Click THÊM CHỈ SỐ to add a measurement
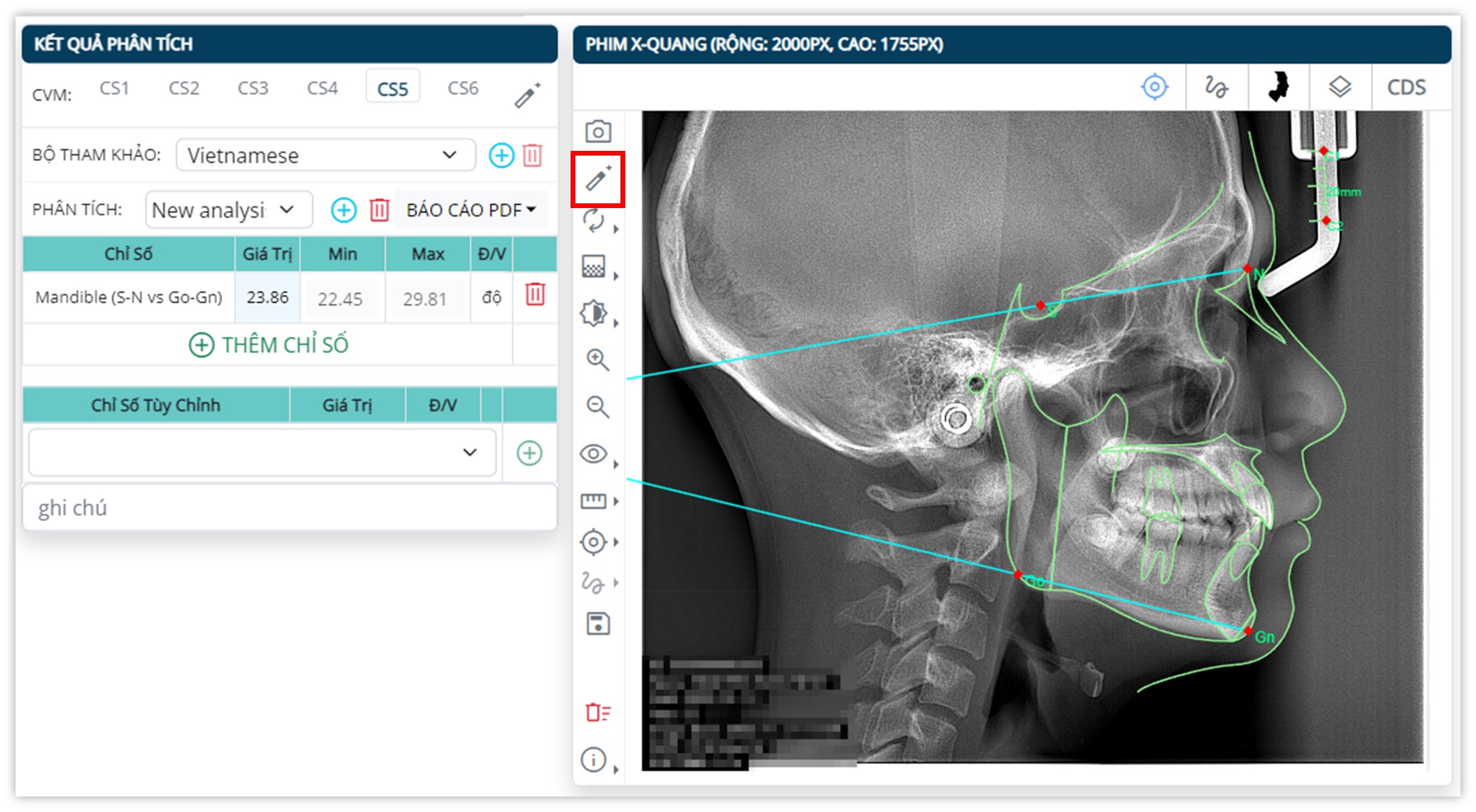 click(268, 345)
